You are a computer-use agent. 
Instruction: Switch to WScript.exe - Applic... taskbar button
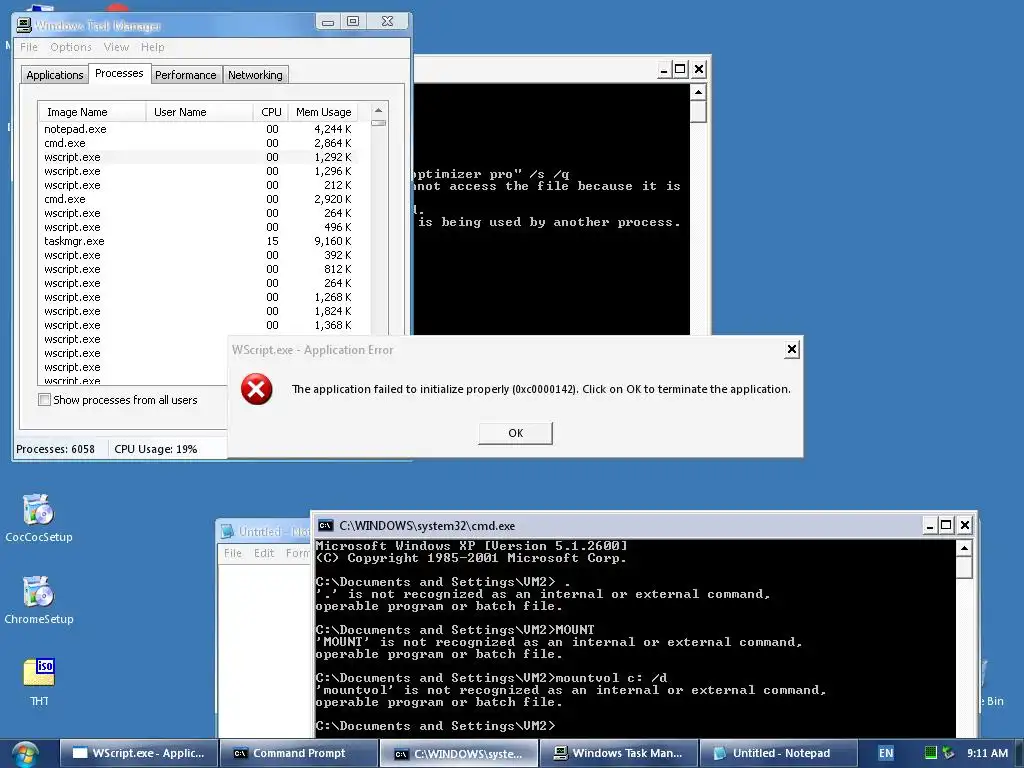click(x=138, y=753)
